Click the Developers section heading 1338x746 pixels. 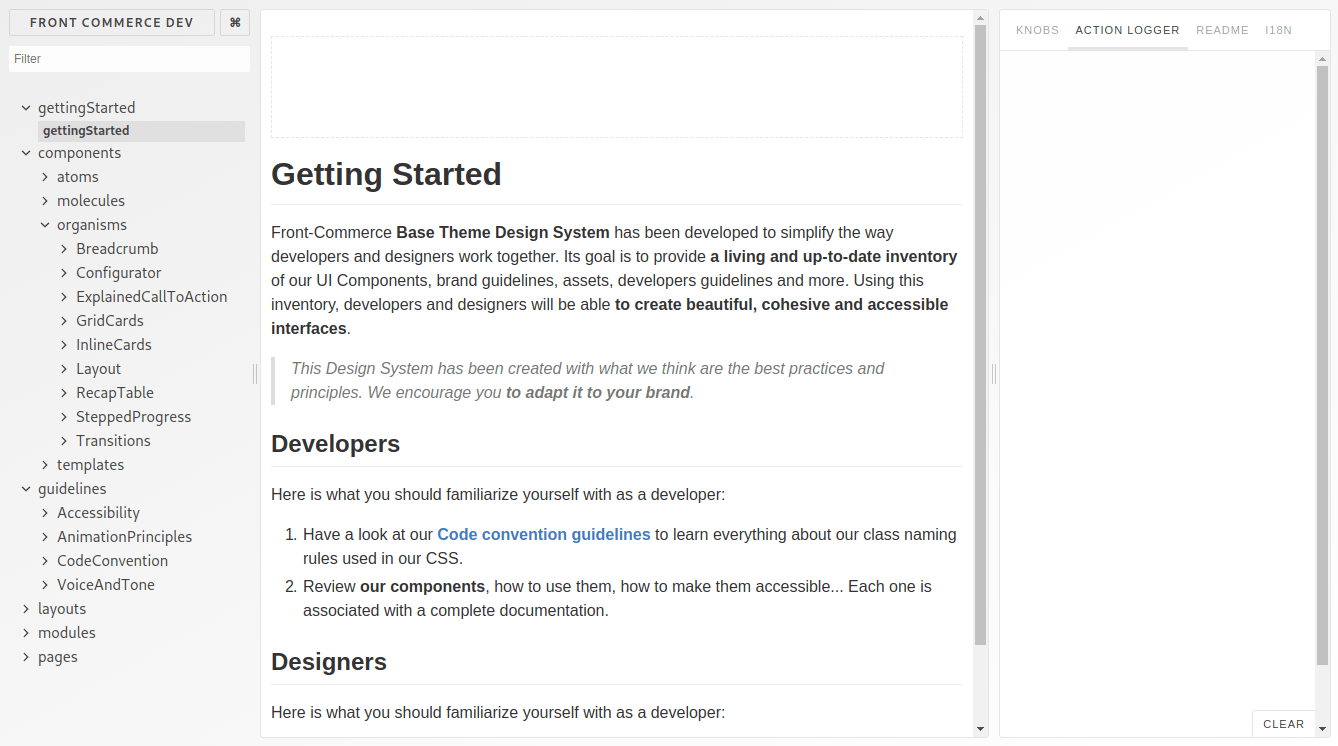point(336,444)
